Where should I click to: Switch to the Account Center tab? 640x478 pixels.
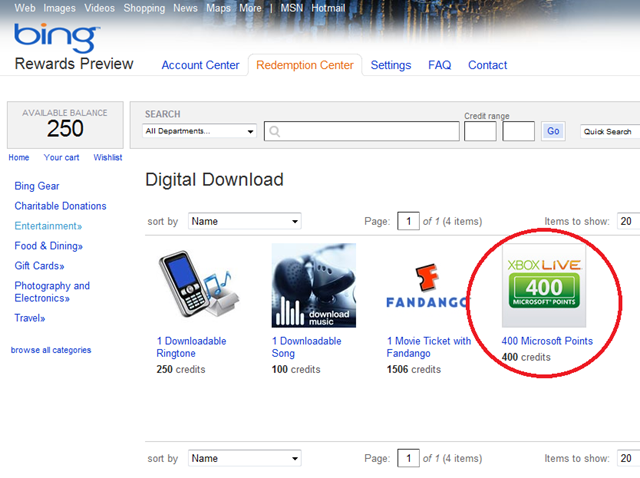coord(200,65)
